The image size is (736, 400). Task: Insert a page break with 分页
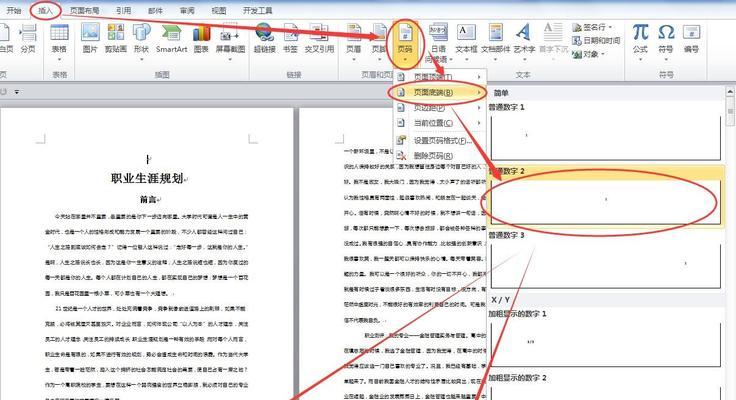[x=28, y=39]
